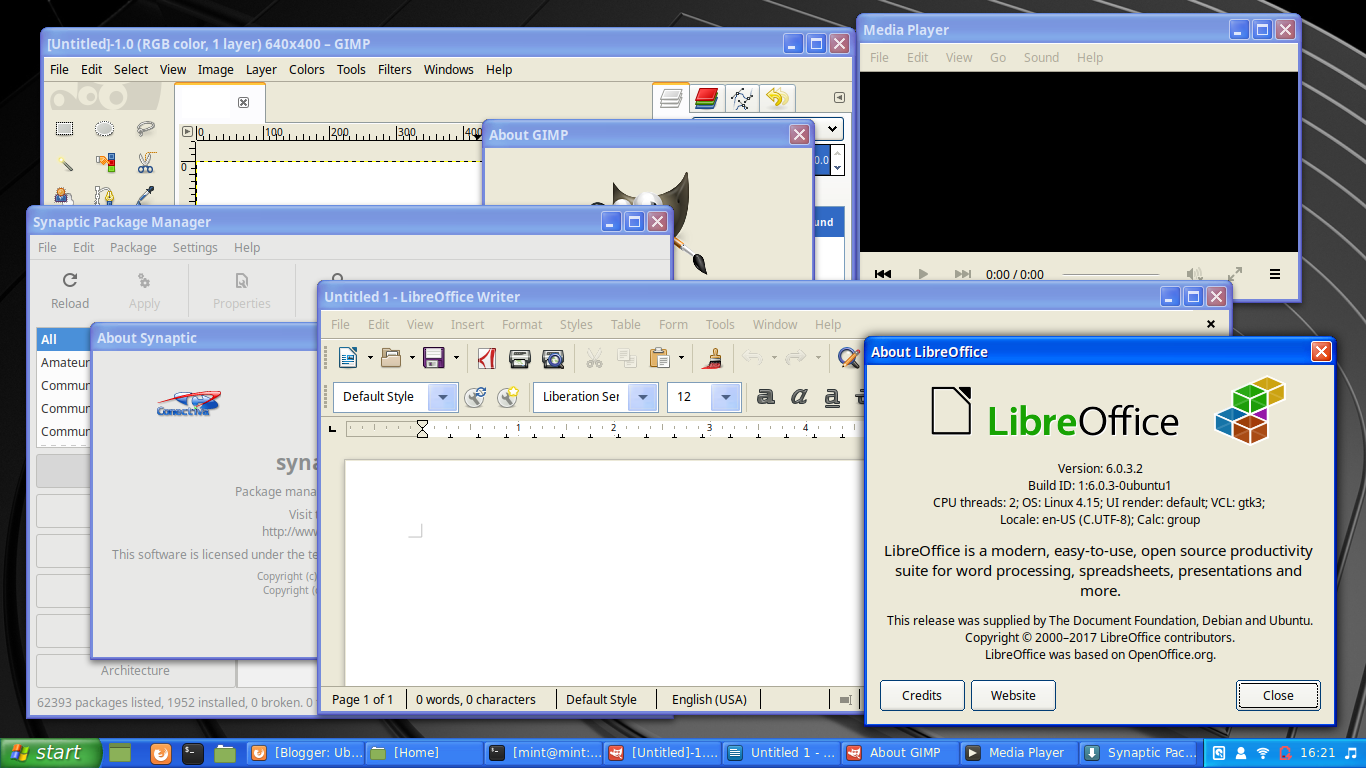Open Export as PDF in LibreOffice Writer
This screenshot has width=1366, height=768.
[487, 358]
